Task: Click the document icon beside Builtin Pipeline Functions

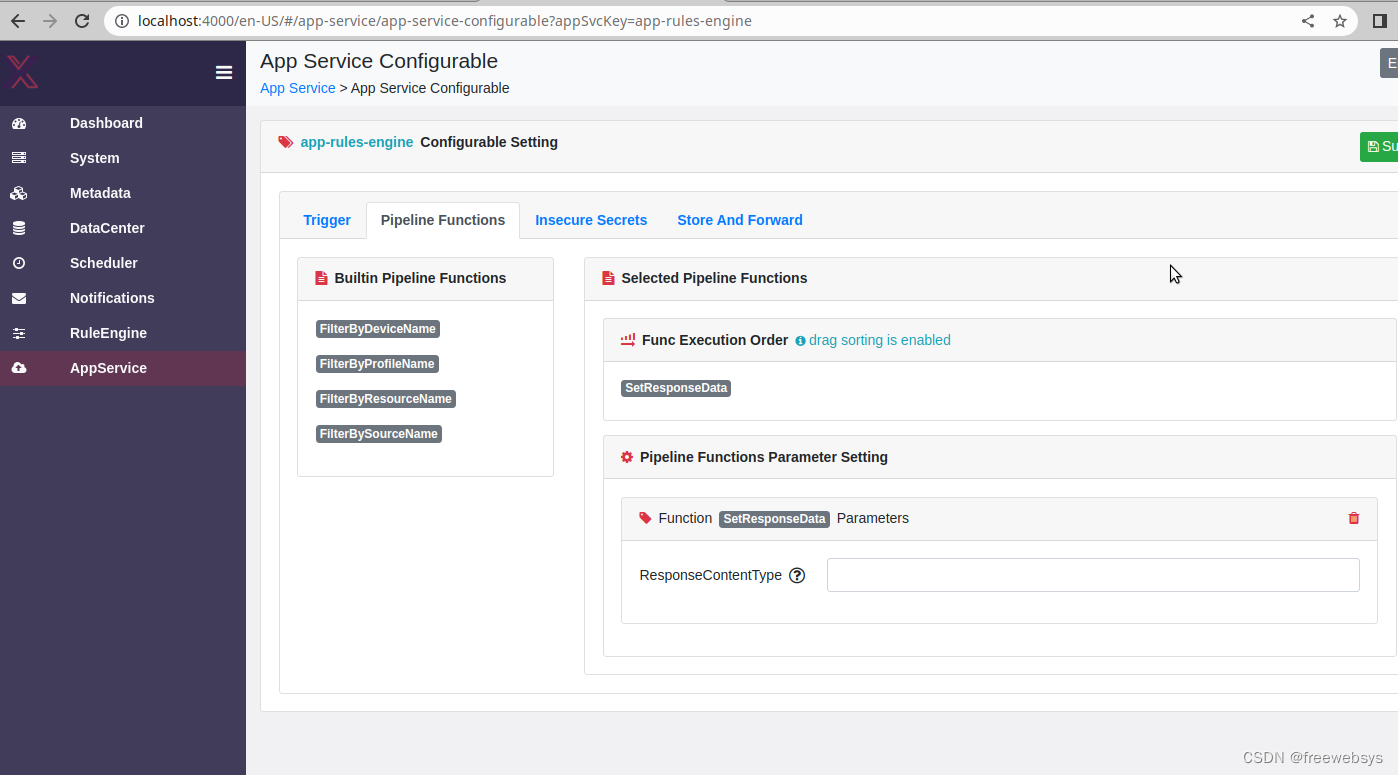Action: pos(321,278)
